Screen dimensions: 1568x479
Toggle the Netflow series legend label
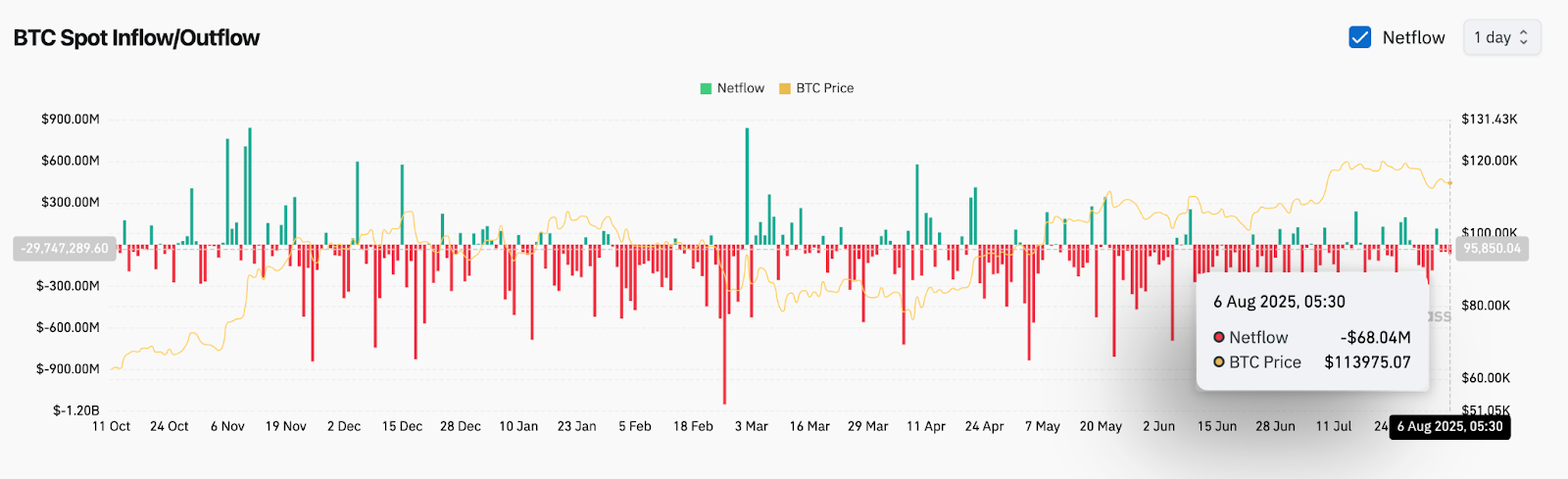tap(740, 88)
